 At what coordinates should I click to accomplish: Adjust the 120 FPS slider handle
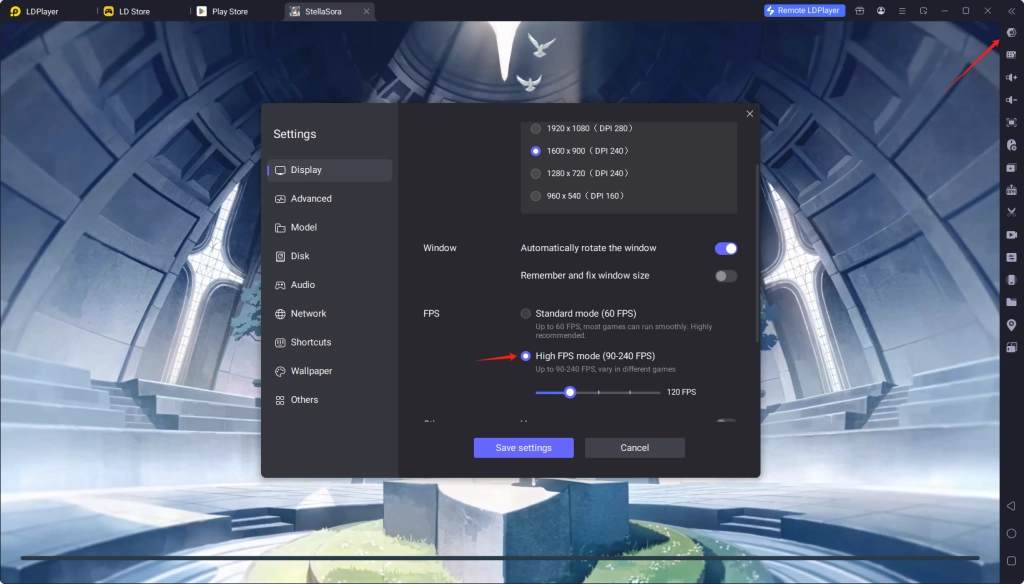pyautogui.click(x=570, y=392)
